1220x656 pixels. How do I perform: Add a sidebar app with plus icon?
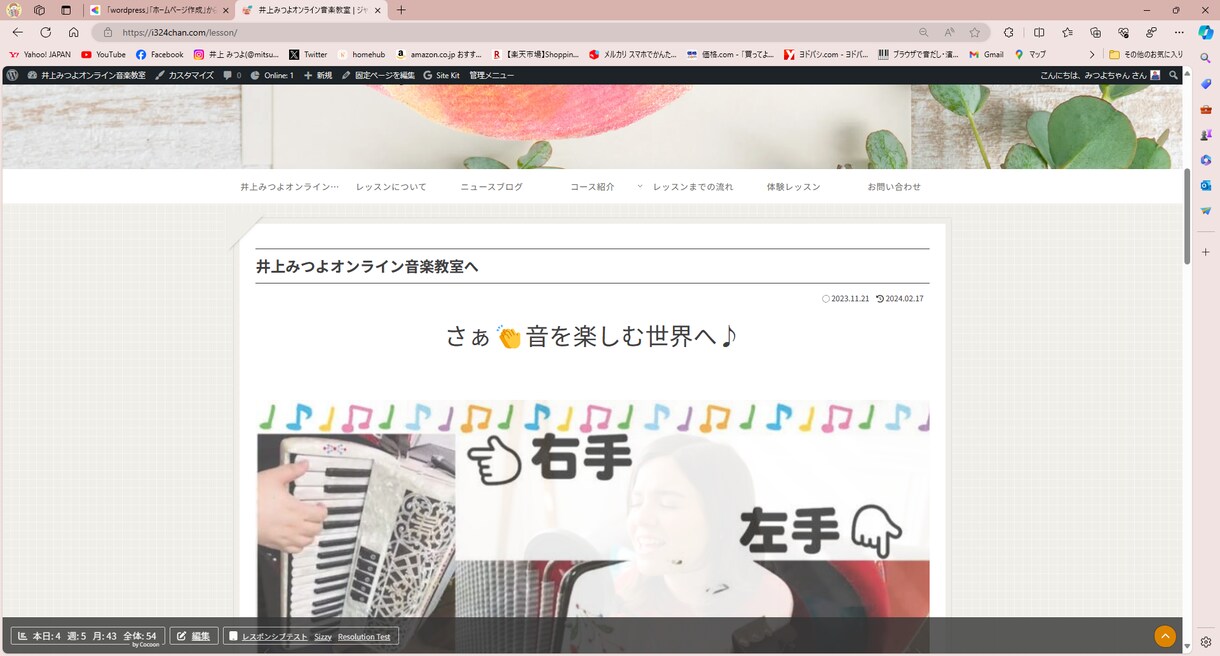pyautogui.click(x=1206, y=252)
